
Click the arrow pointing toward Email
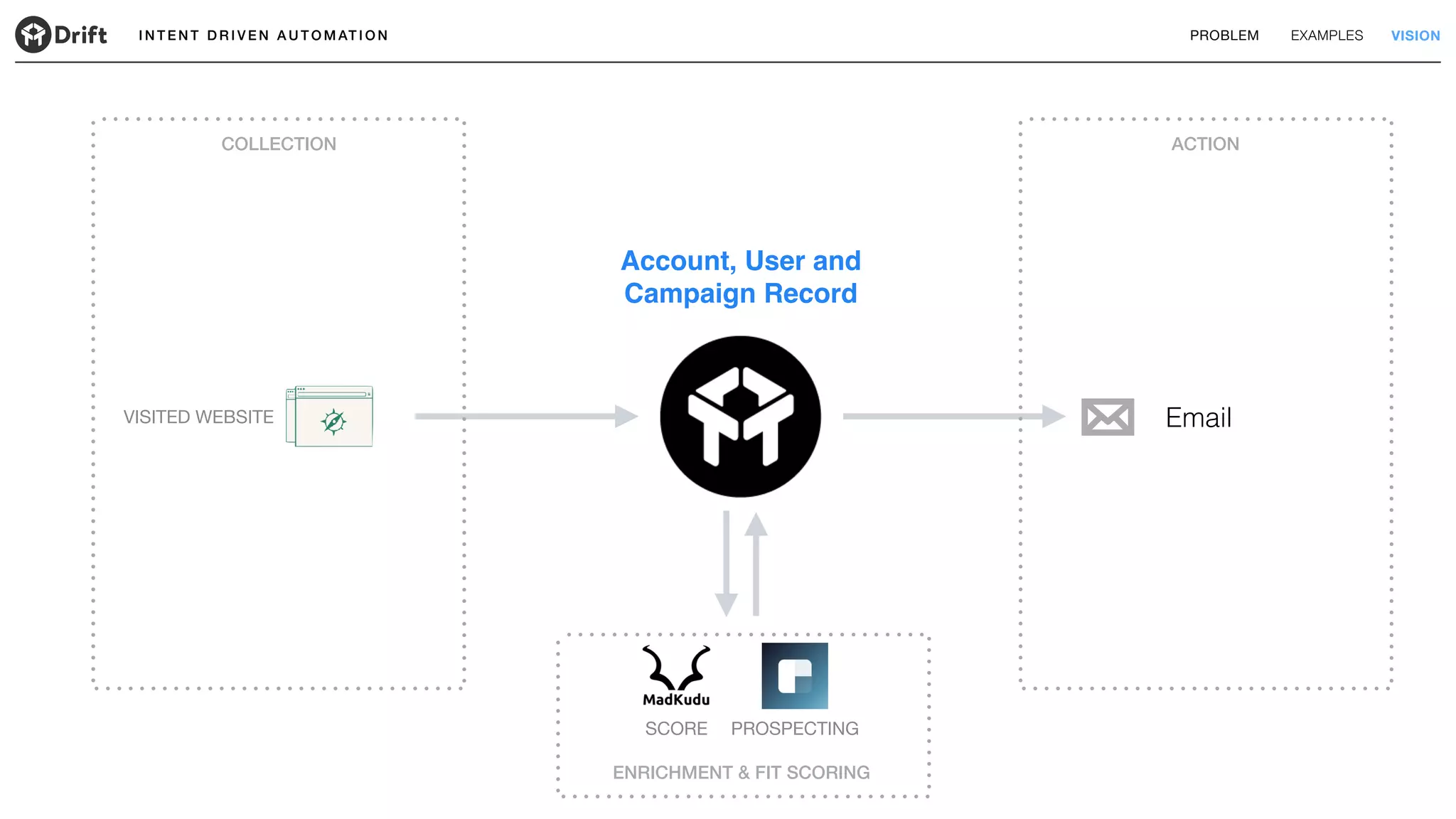(x=953, y=416)
